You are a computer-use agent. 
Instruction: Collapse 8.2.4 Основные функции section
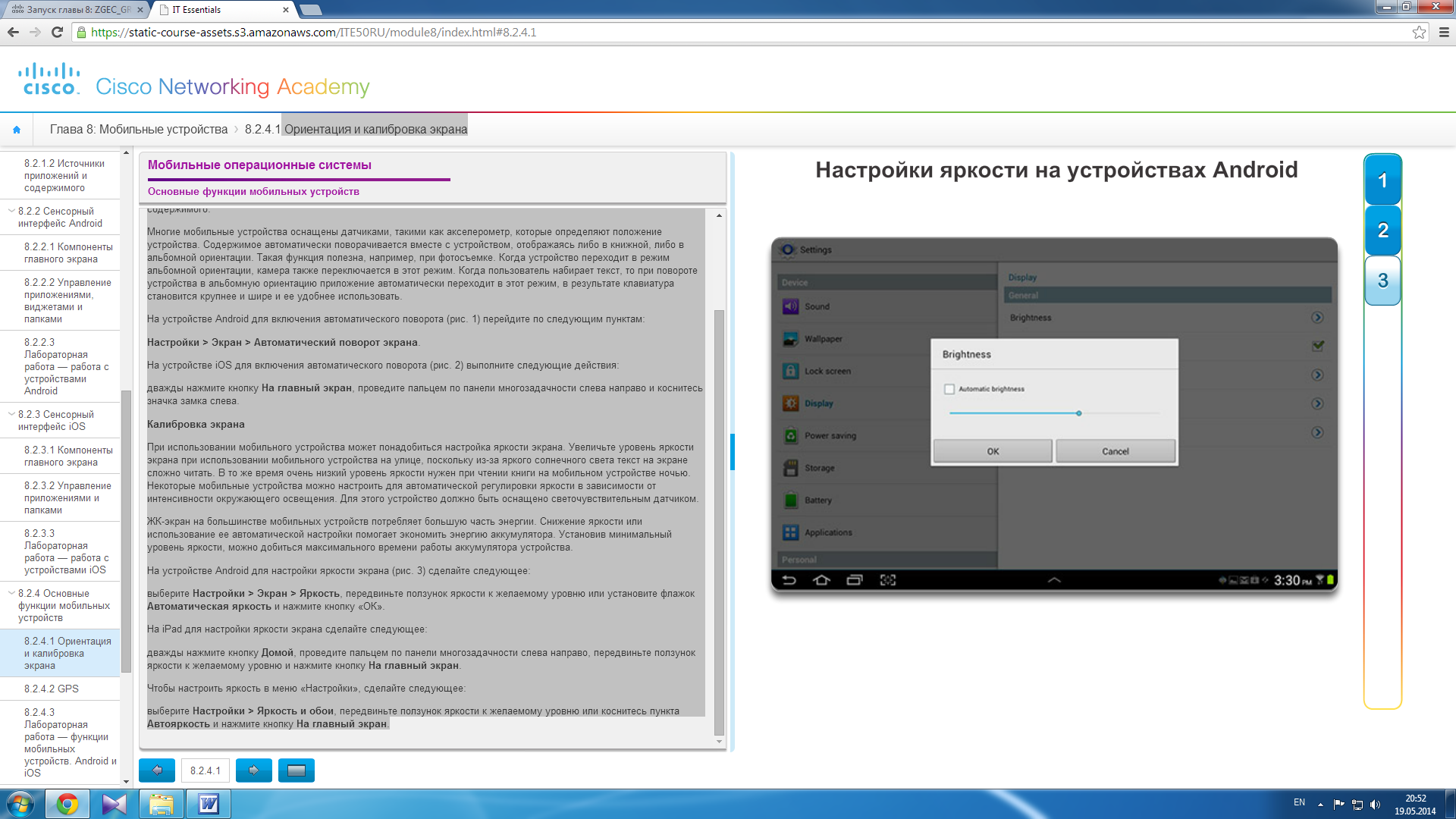point(11,593)
